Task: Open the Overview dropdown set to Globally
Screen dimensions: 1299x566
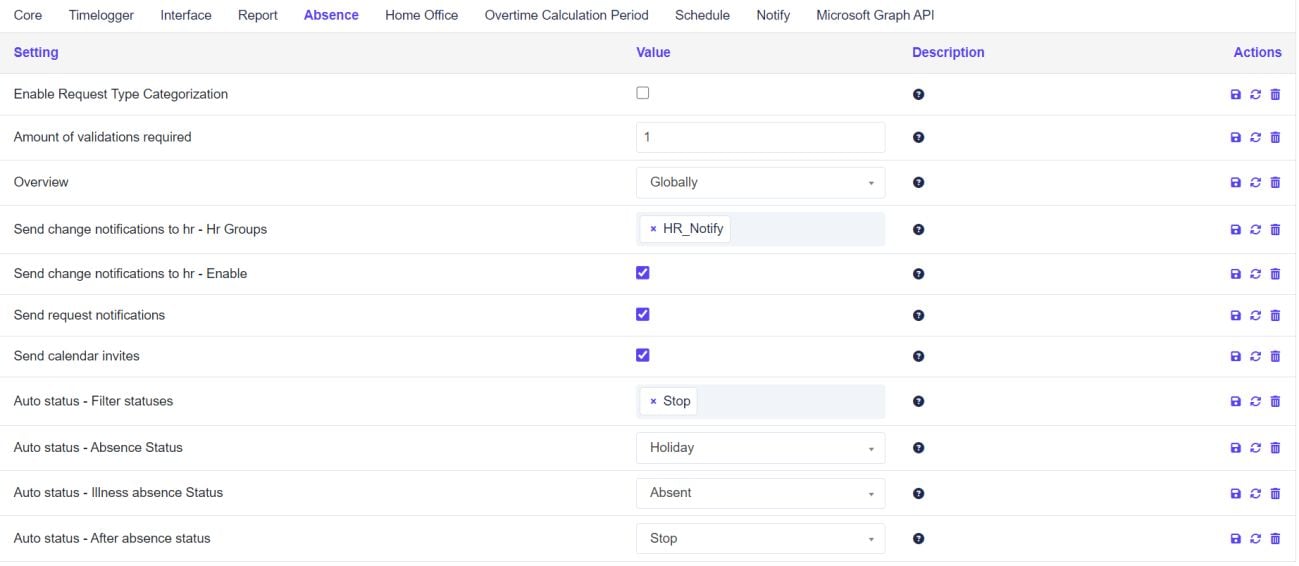Action: click(x=760, y=183)
